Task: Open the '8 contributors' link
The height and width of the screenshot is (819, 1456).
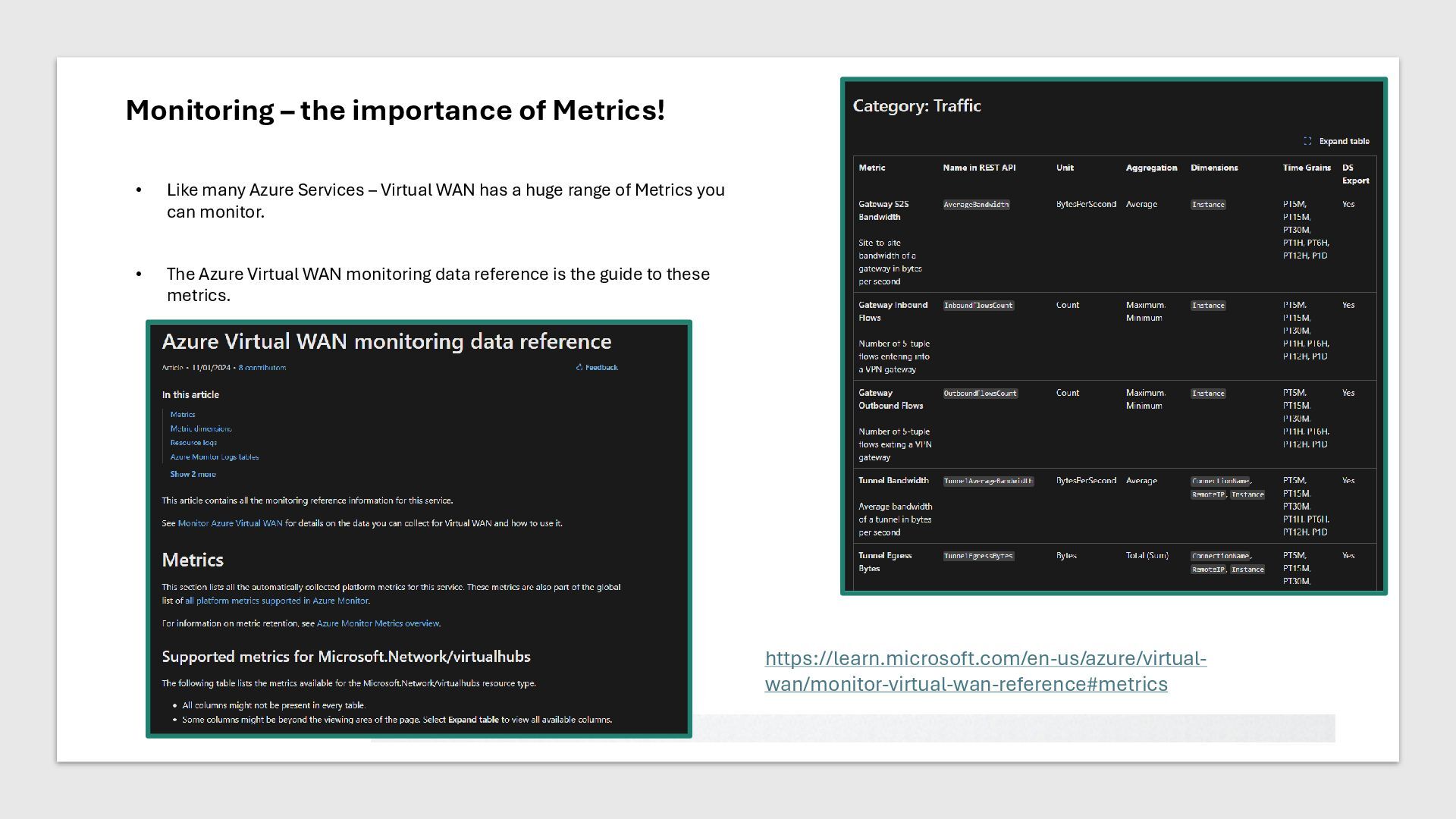Action: 262,368
